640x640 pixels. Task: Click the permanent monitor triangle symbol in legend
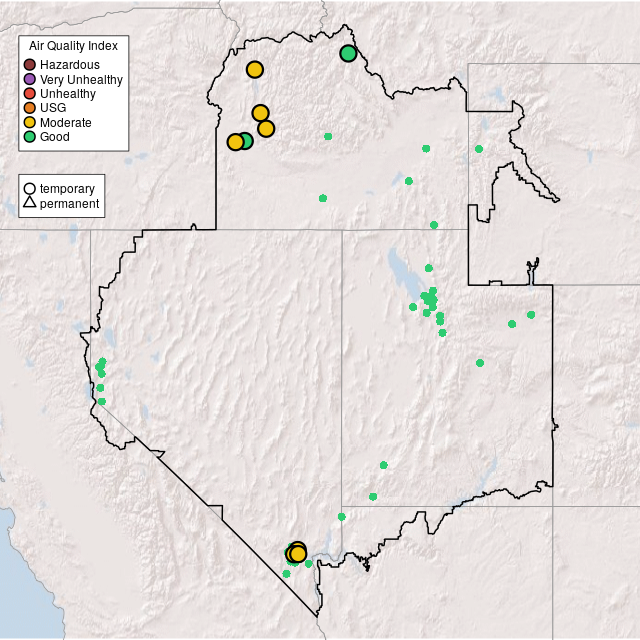point(30,204)
